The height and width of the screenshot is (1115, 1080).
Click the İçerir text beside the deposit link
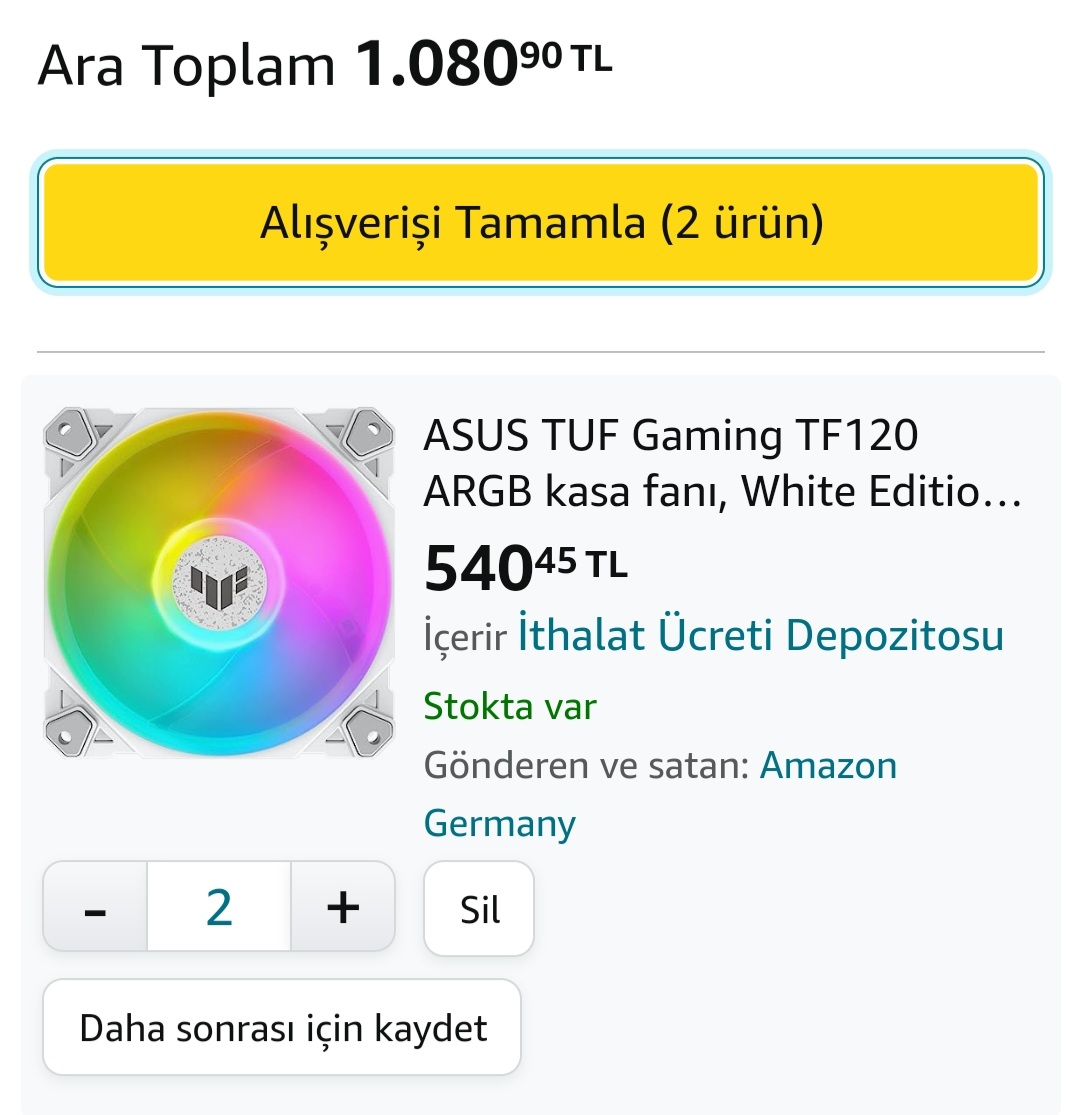[465, 638]
